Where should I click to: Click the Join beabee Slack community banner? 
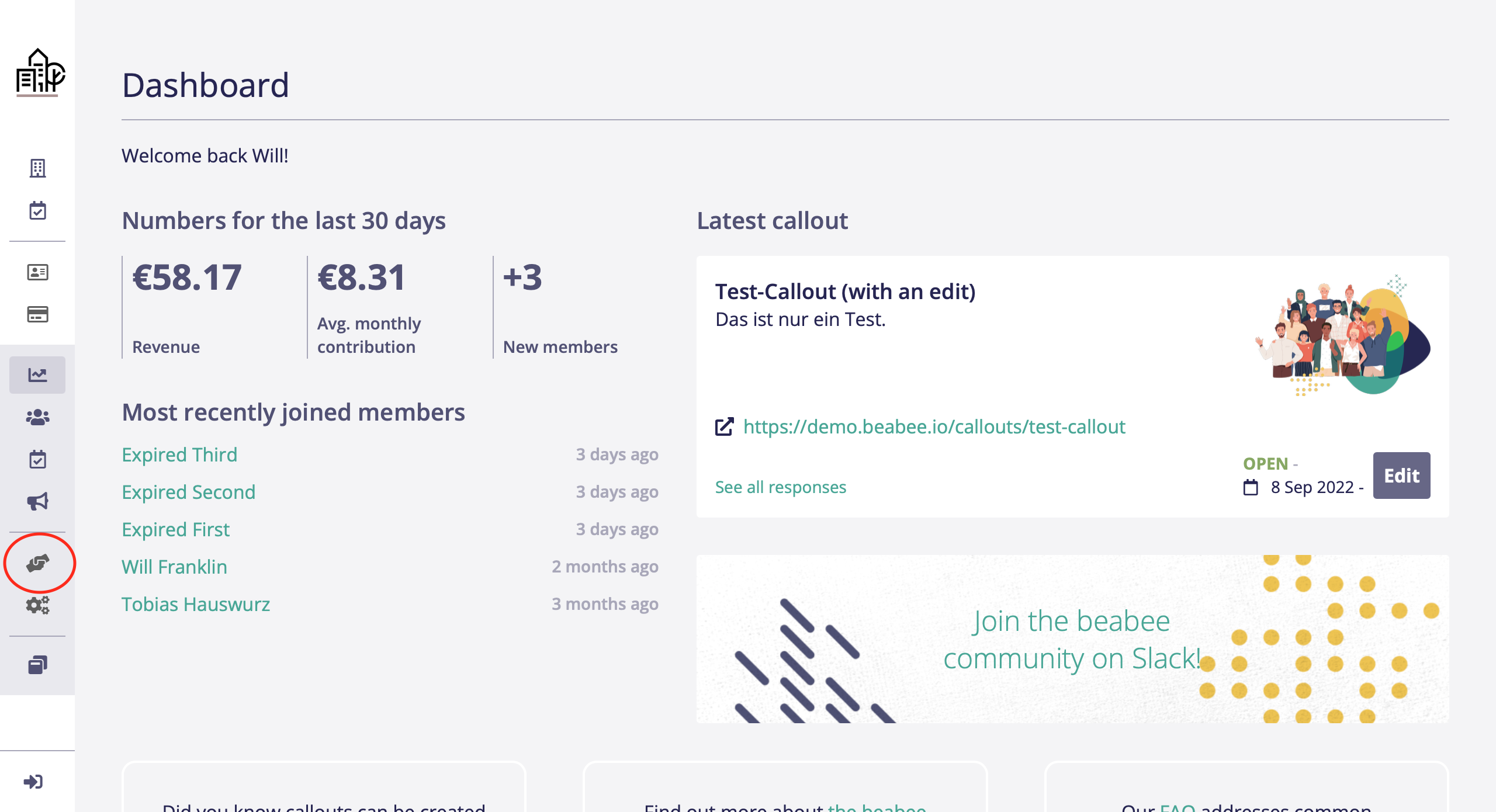pyautogui.click(x=1072, y=639)
